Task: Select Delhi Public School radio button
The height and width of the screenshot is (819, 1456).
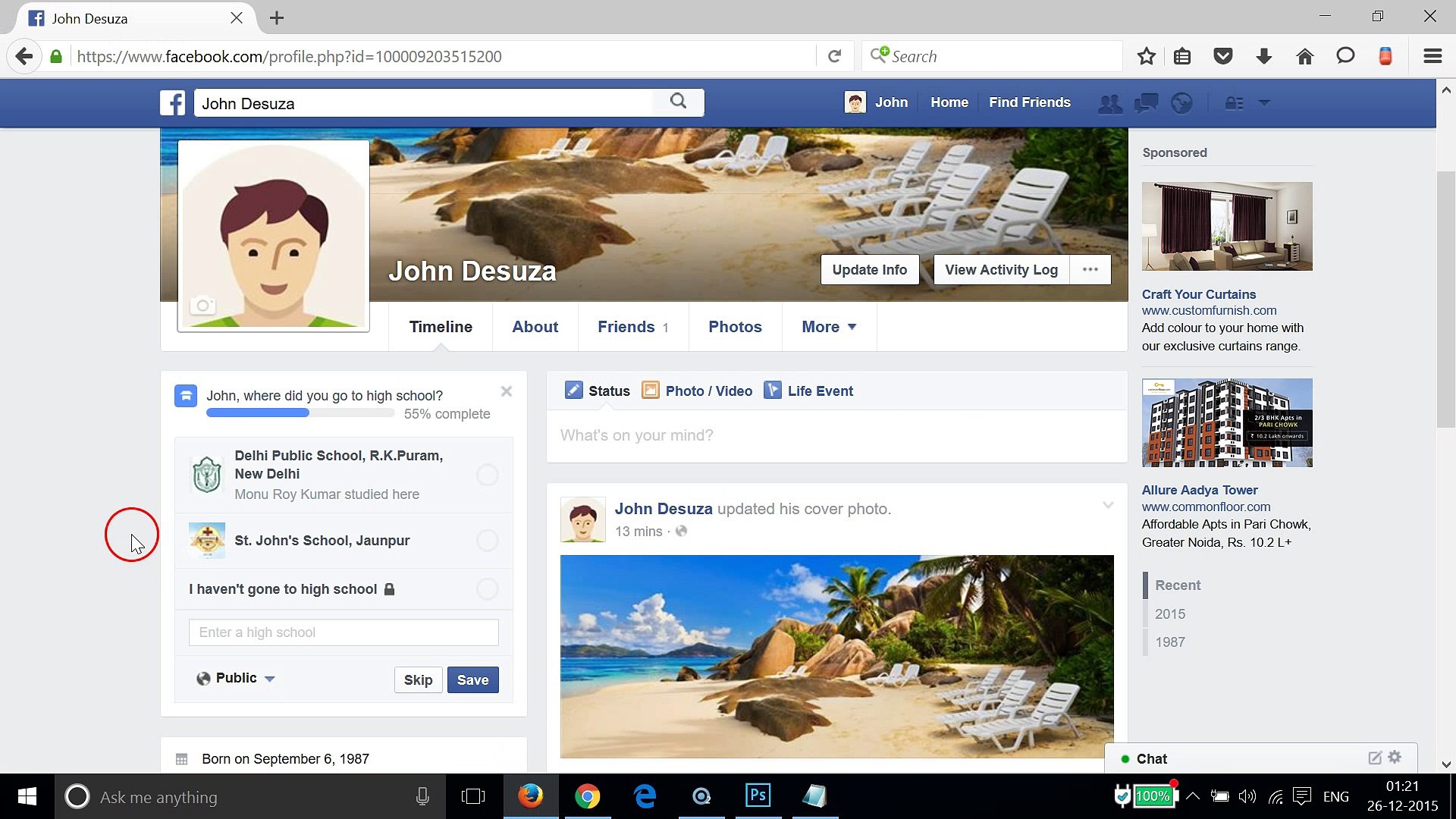Action: point(488,475)
